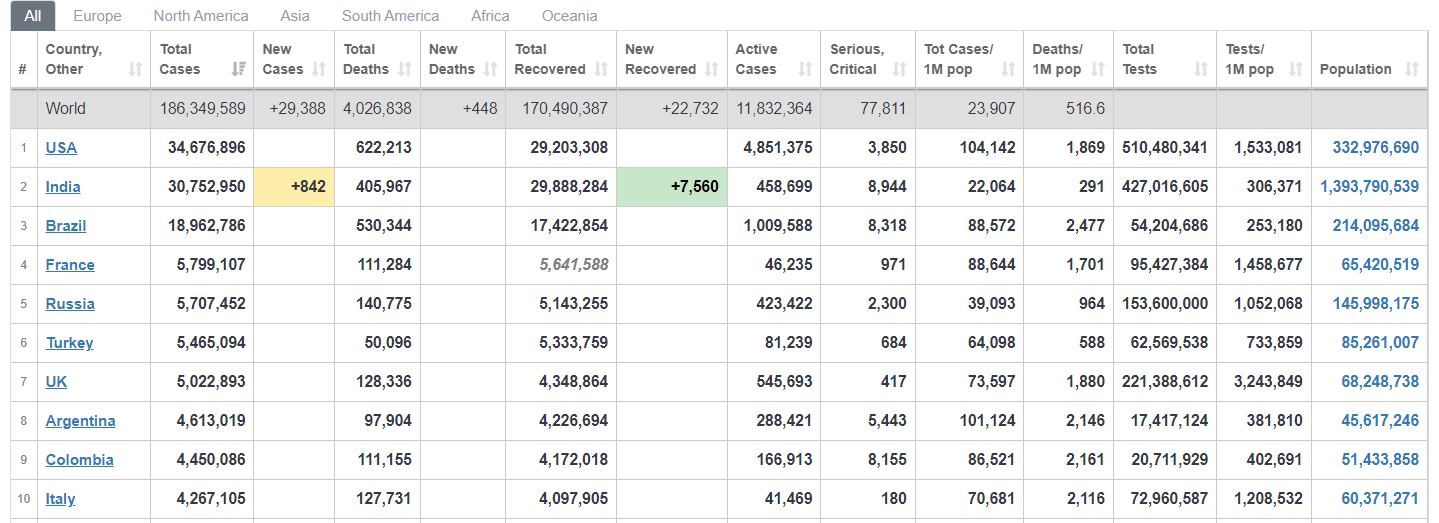
Task: Click sort icon in Country, Other header
Action: 135,69
